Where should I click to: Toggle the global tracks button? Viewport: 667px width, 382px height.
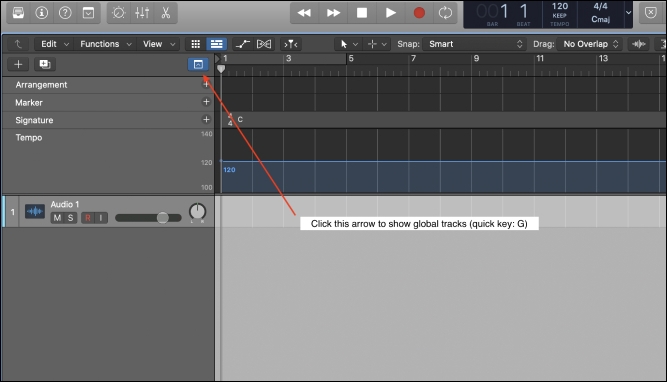198,64
